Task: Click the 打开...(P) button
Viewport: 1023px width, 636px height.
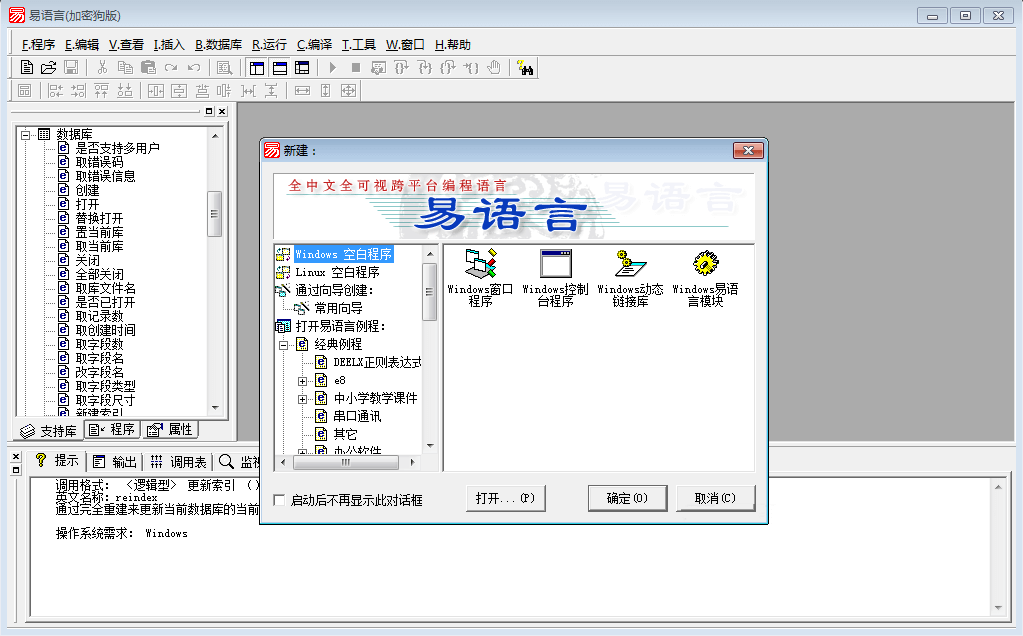Action: pyautogui.click(x=506, y=498)
